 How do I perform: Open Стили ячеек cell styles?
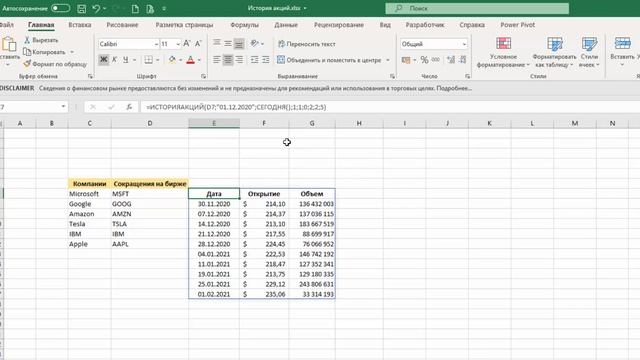click(589, 52)
